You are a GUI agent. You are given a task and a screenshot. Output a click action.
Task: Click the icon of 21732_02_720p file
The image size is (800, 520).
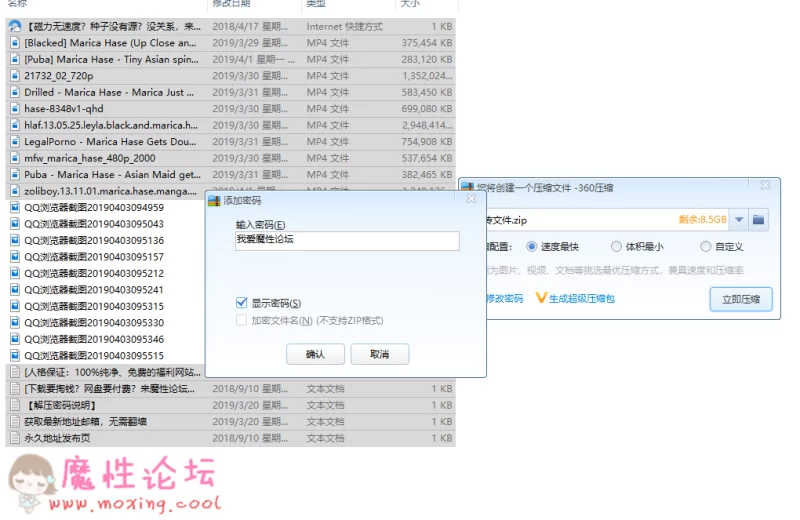pyautogui.click(x=15, y=76)
